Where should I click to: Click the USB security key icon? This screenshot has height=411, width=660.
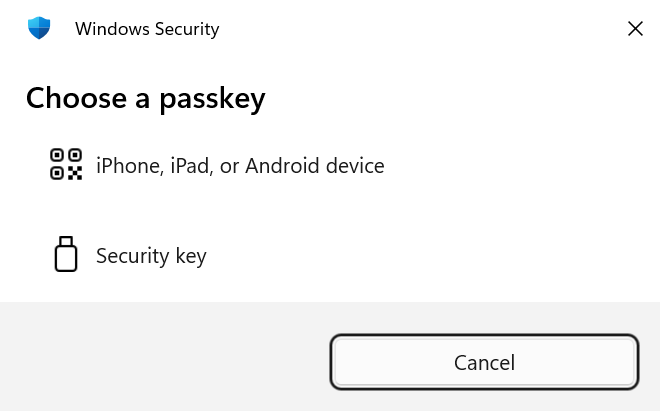pyautogui.click(x=66, y=255)
